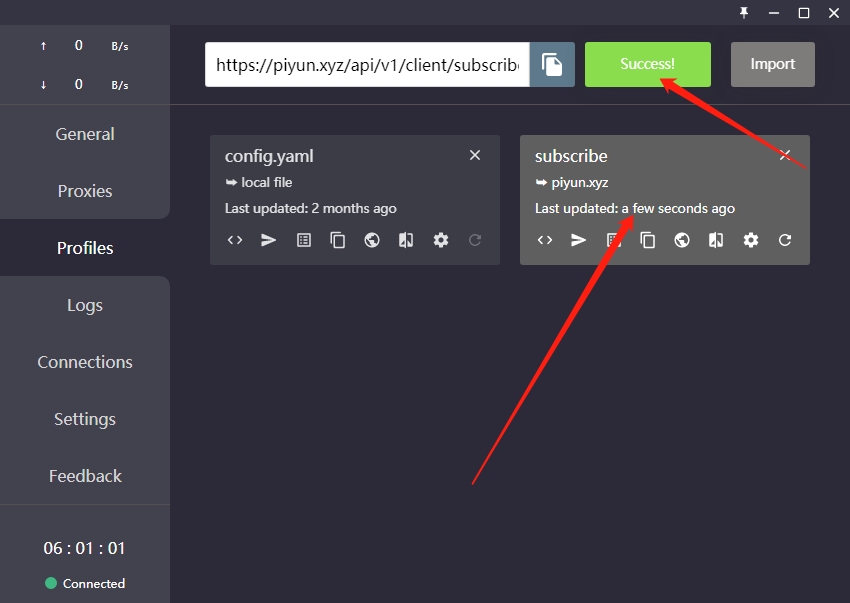This screenshot has height=603, width=850.
Task: Click the book icon on the subscribe profile
Action: pyautogui.click(x=716, y=240)
